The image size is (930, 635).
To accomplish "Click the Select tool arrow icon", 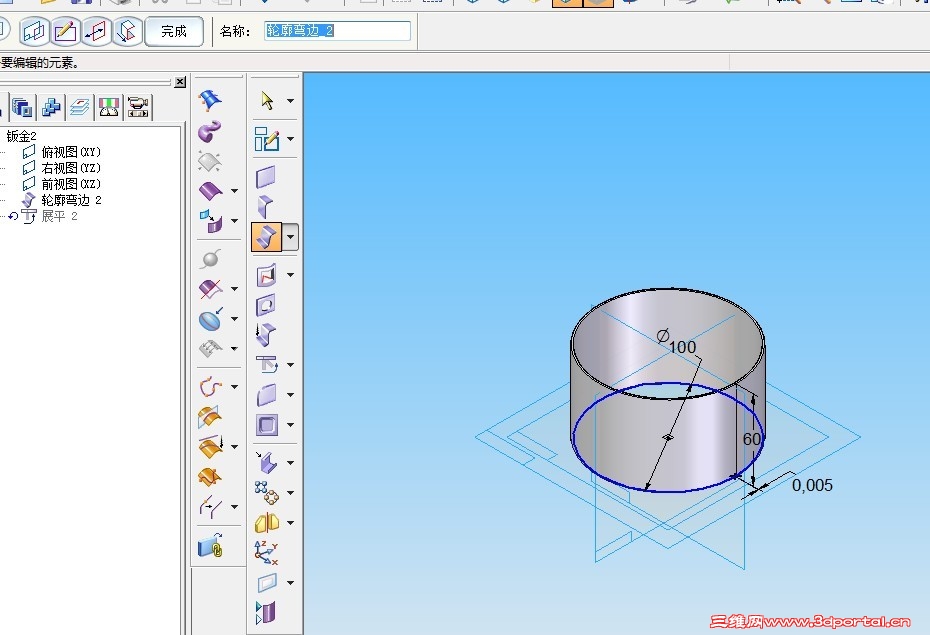I will (x=267, y=101).
